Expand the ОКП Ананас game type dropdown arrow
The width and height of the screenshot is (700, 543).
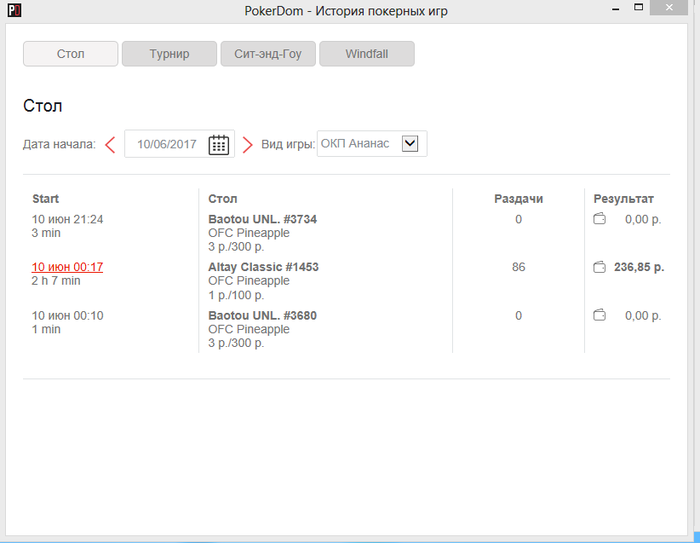point(410,144)
